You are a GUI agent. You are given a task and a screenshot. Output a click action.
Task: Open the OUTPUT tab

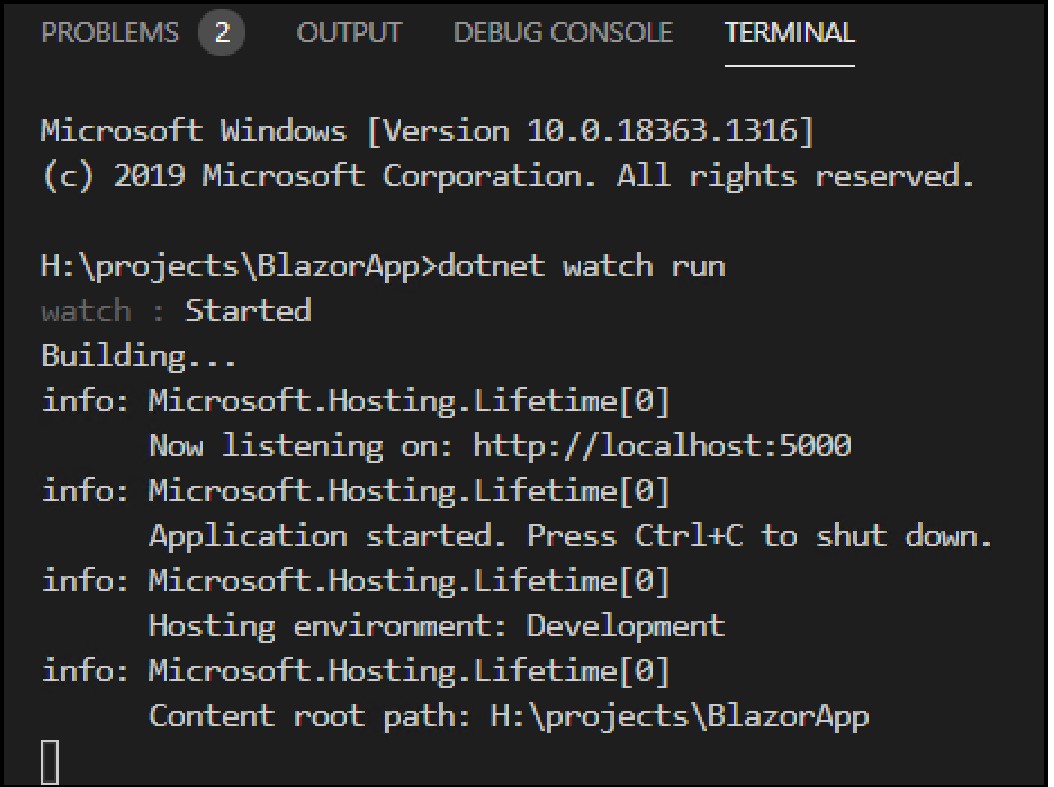348,32
